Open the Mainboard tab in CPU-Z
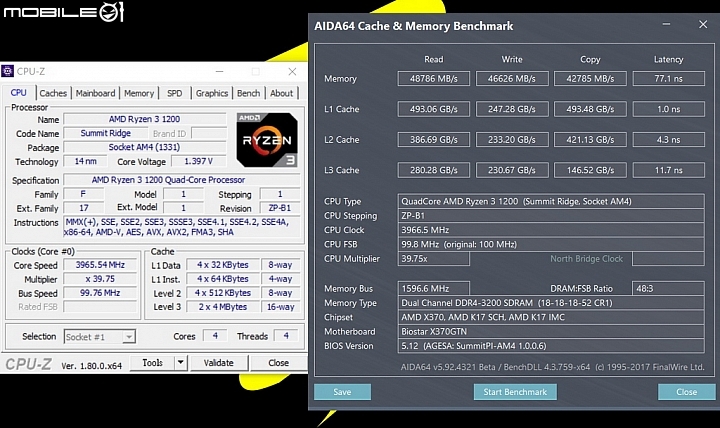 point(96,93)
